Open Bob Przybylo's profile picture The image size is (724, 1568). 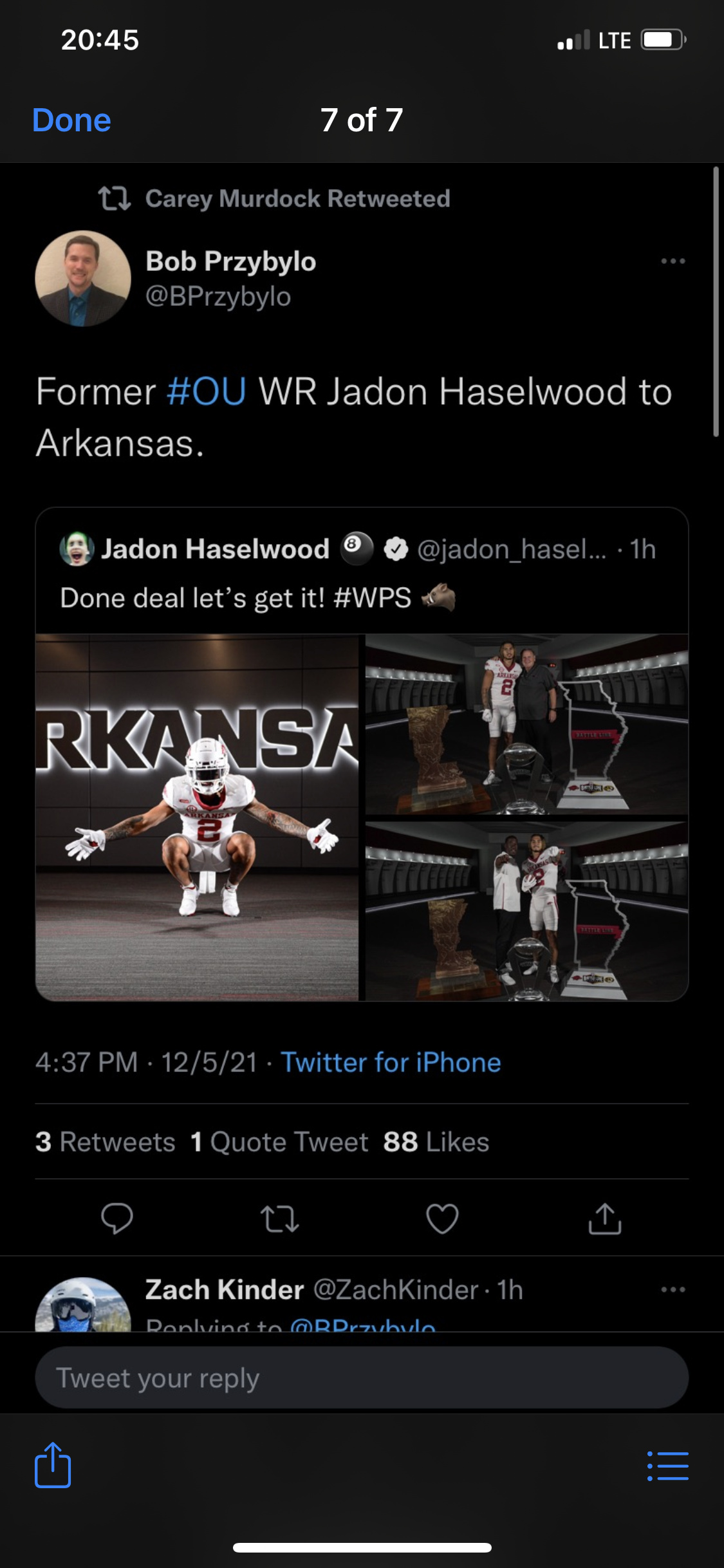tap(83, 278)
